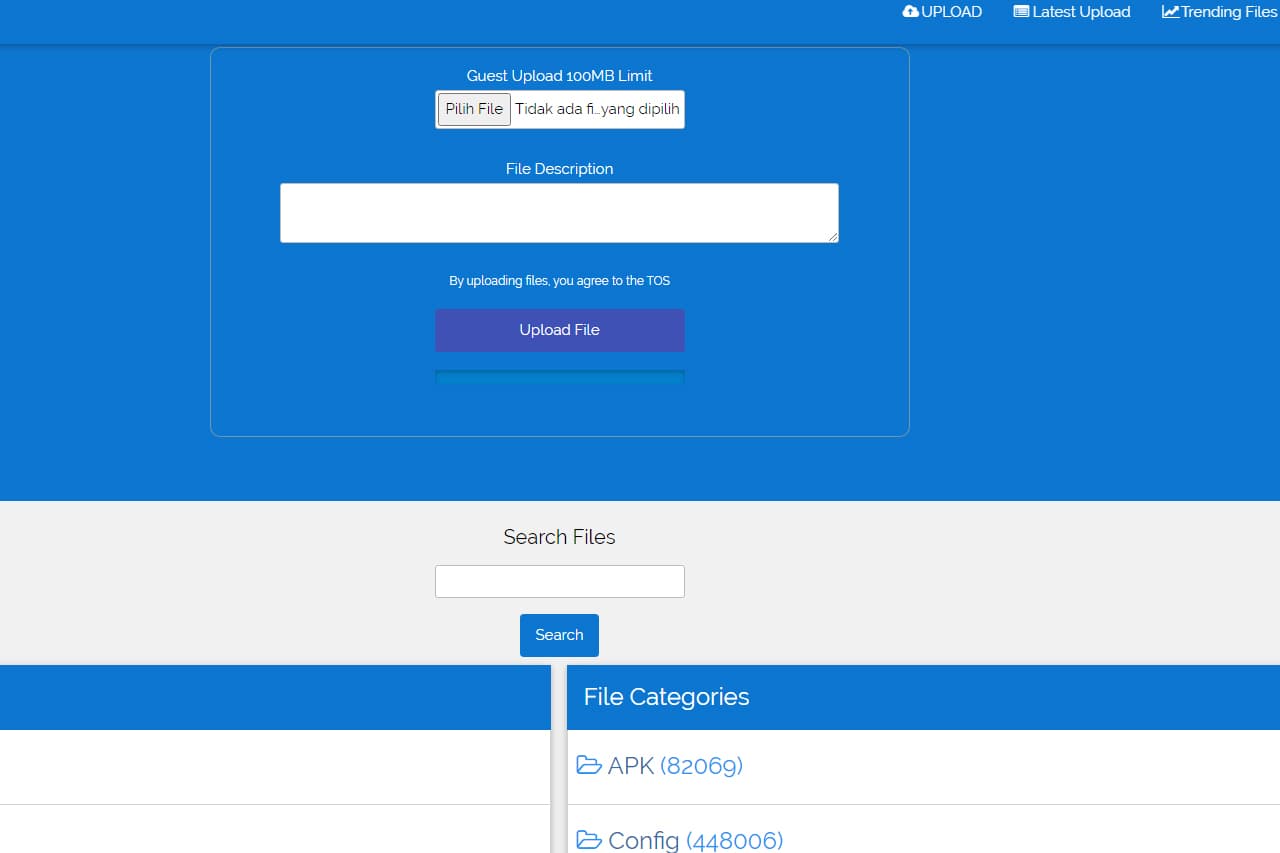The image size is (1280, 853).
Task: Focus the File Description text area
Action: pos(559,213)
